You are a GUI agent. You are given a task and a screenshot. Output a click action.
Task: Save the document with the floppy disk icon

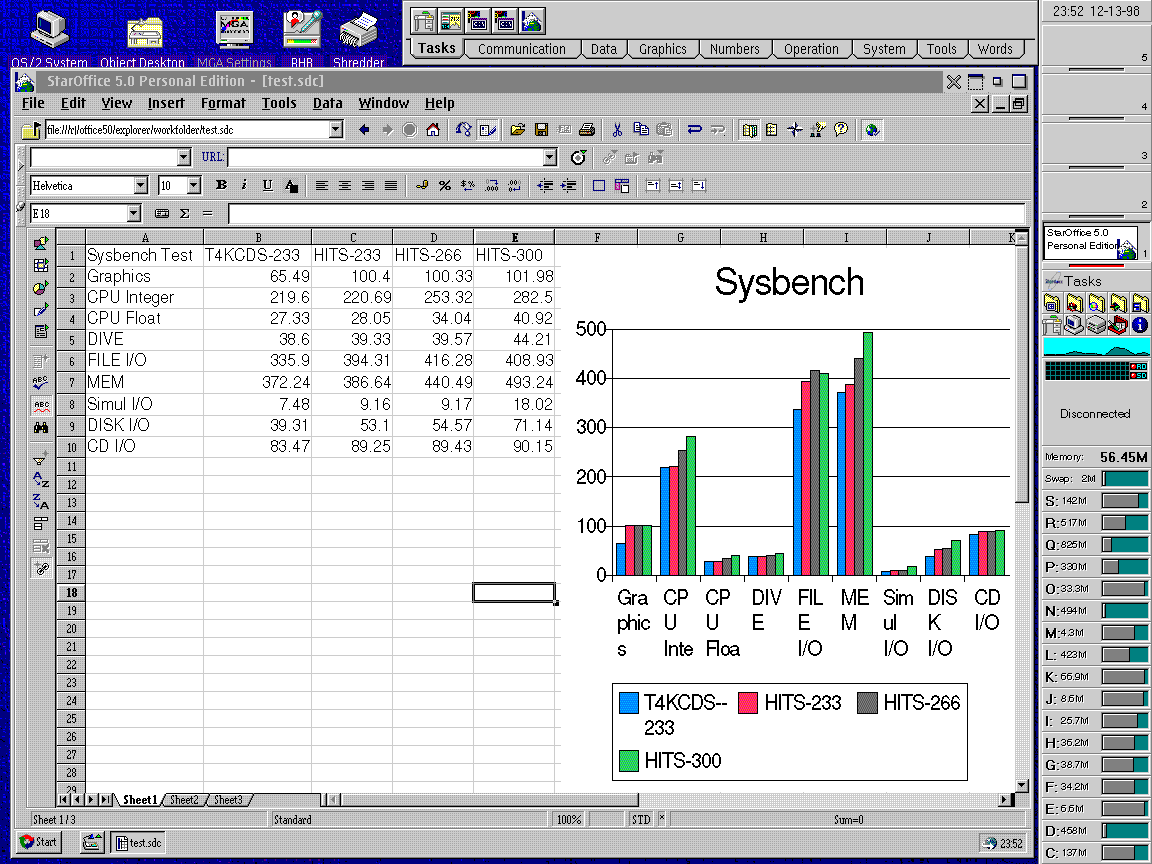pyautogui.click(x=541, y=130)
